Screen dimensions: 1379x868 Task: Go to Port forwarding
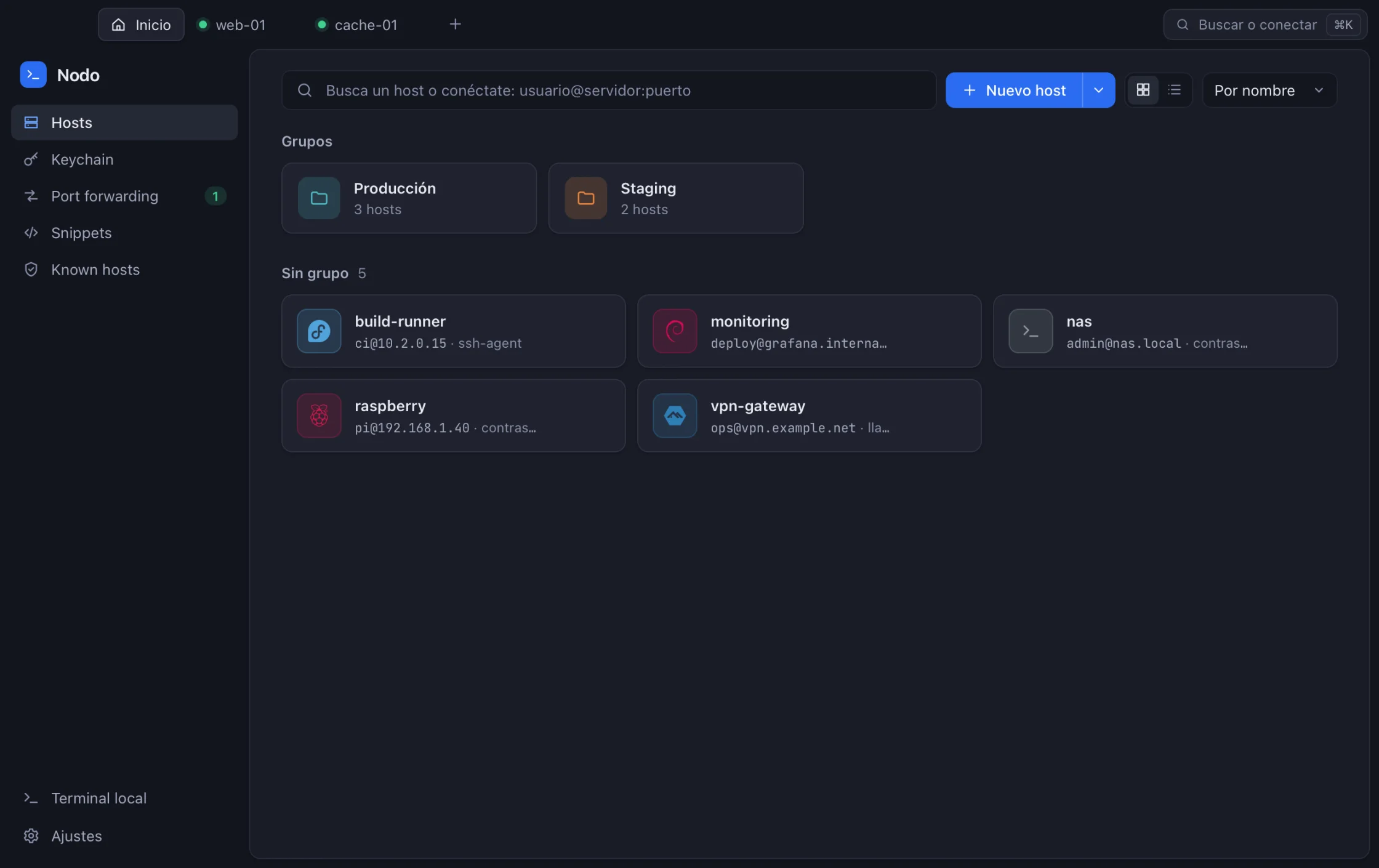pos(124,196)
